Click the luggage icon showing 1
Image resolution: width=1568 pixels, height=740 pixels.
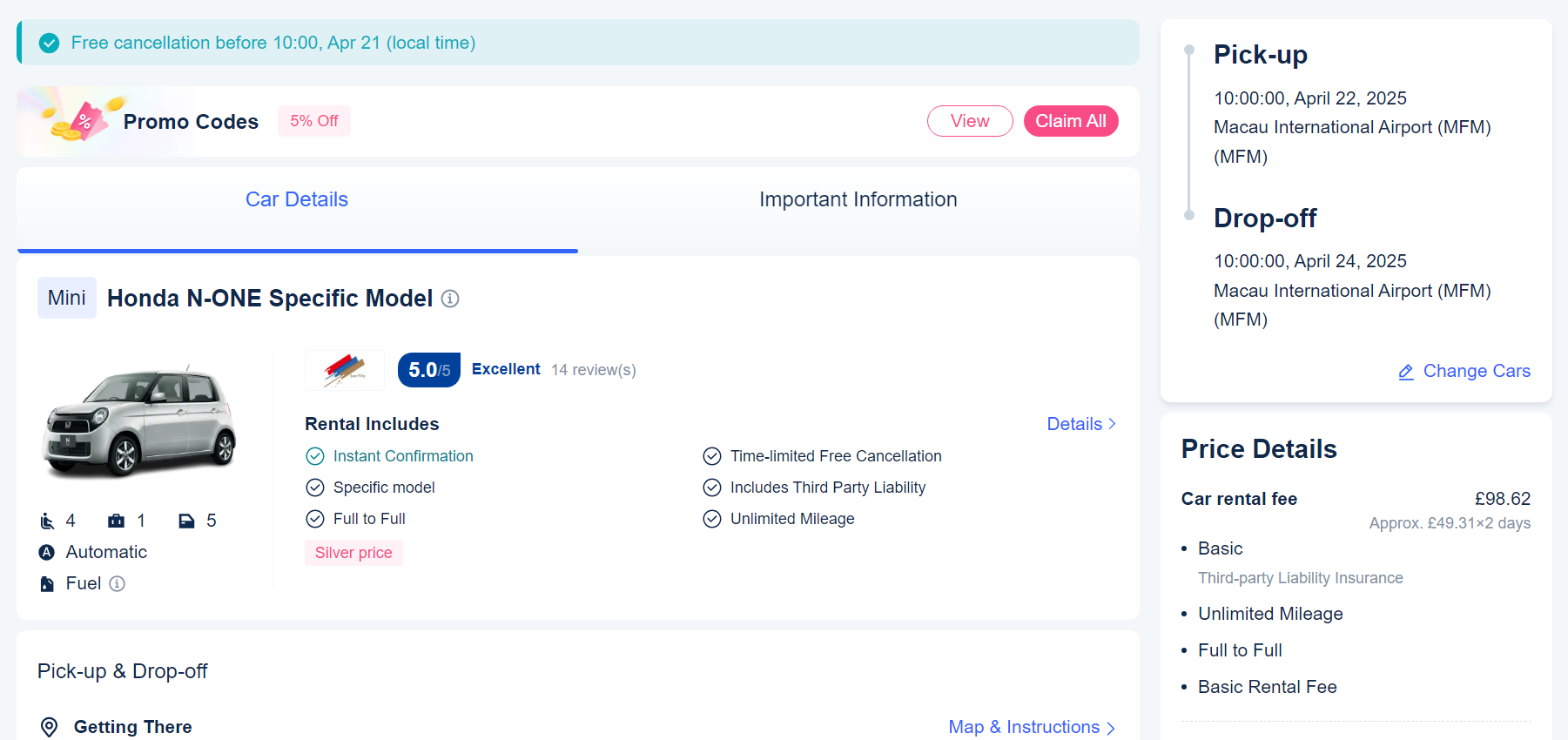point(116,521)
